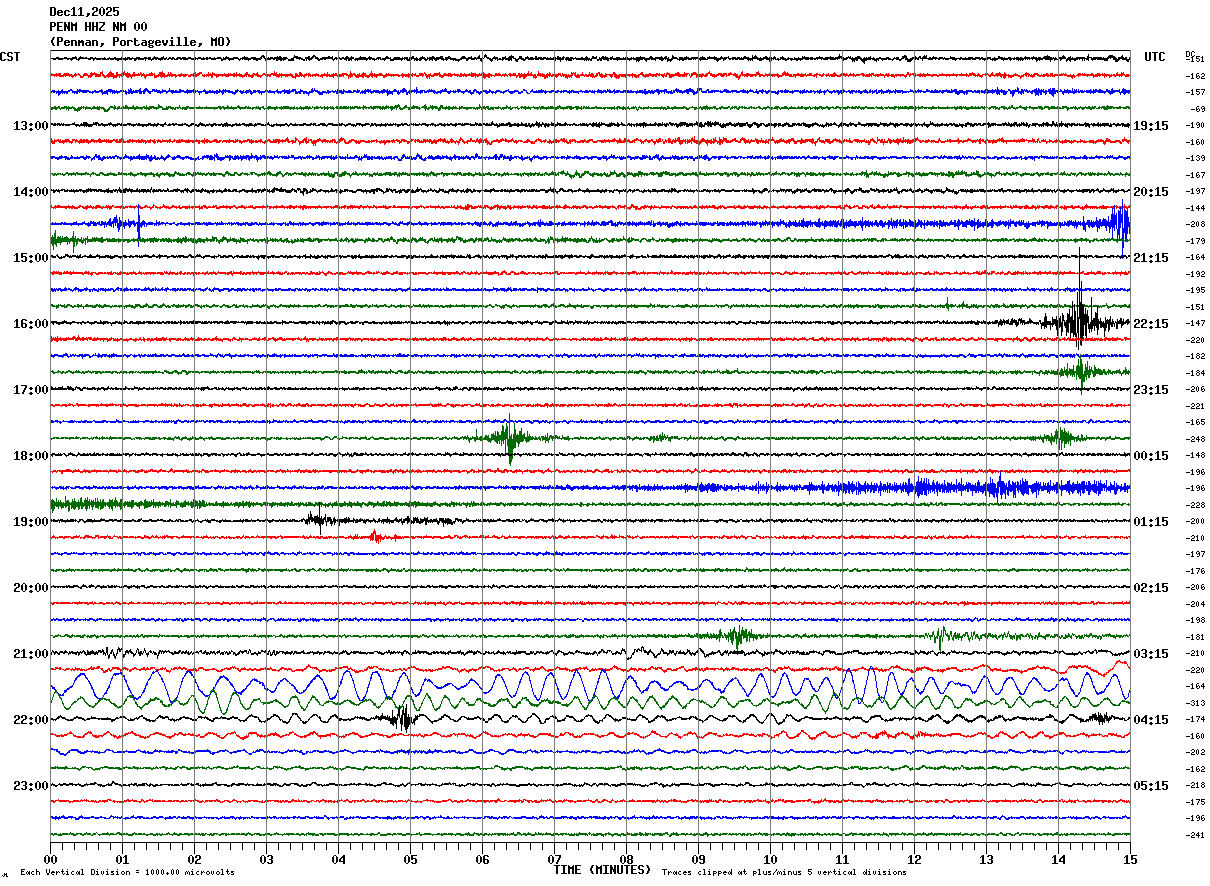The image size is (1210, 886).
Task: Click the 07 minute tick on time axis
Action: [x=554, y=859]
